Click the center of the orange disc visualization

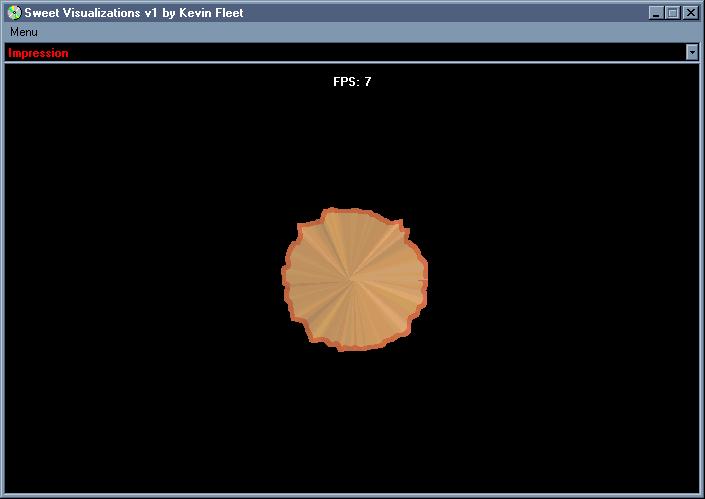pos(353,280)
